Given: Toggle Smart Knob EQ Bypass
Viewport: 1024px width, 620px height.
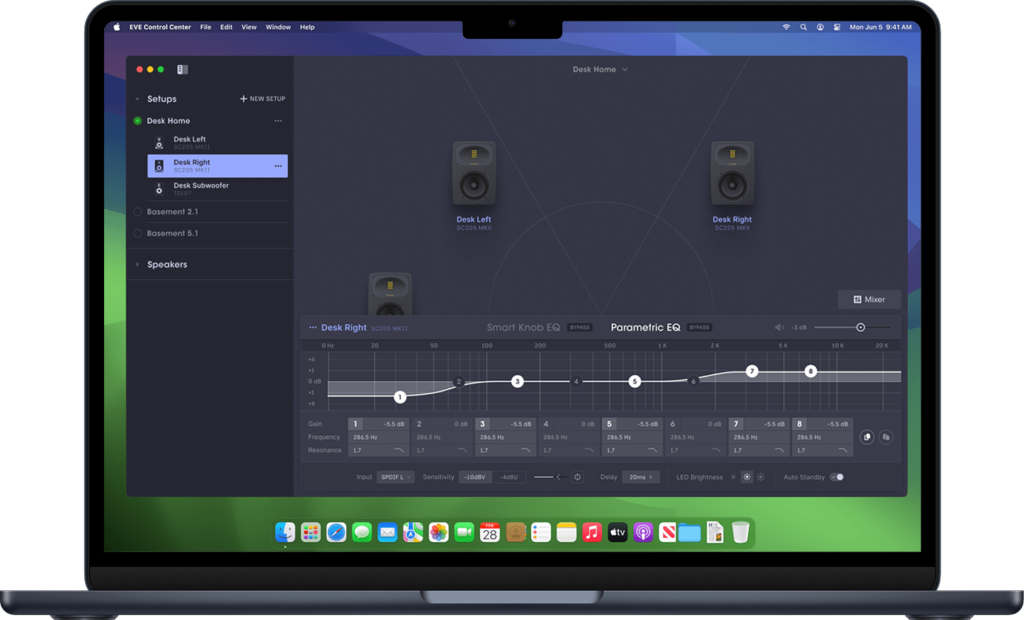Looking at the screenshot, I should (579, 327).
